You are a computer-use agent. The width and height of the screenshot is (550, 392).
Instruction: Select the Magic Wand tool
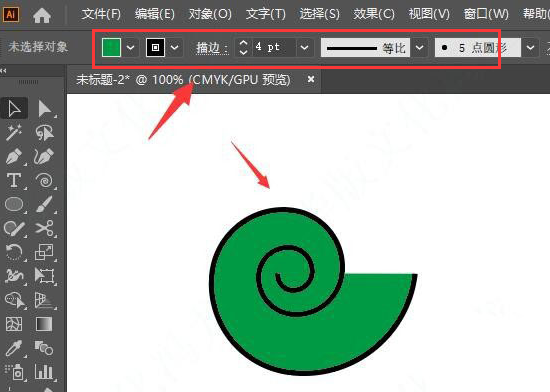click(x=14, y=133)
